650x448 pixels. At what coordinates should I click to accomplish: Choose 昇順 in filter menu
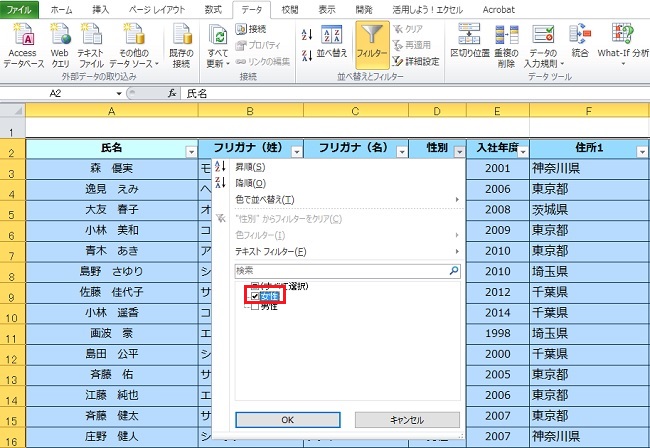tap(250, 167)
